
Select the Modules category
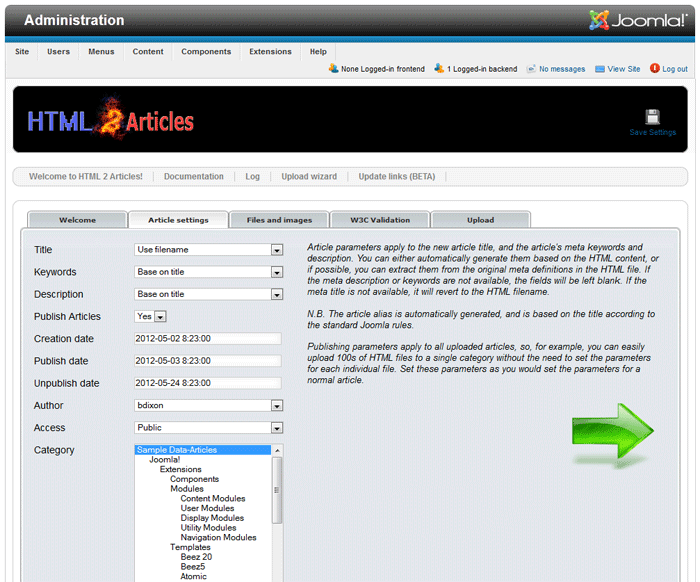187,489
